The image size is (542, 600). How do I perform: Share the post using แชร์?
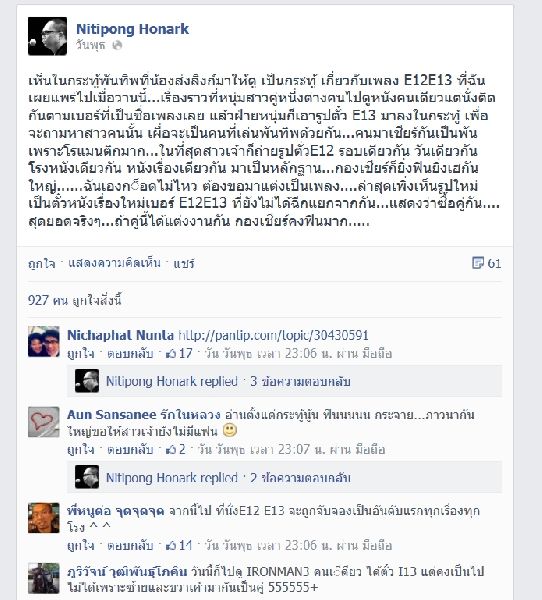(184, 263)
